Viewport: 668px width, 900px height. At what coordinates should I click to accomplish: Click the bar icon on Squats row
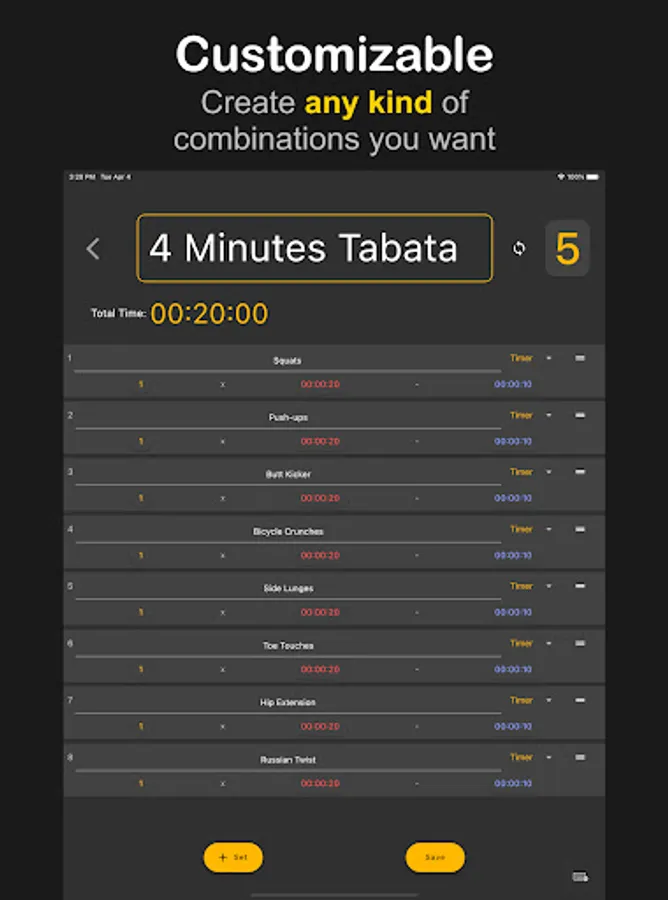tap(580, 358)
